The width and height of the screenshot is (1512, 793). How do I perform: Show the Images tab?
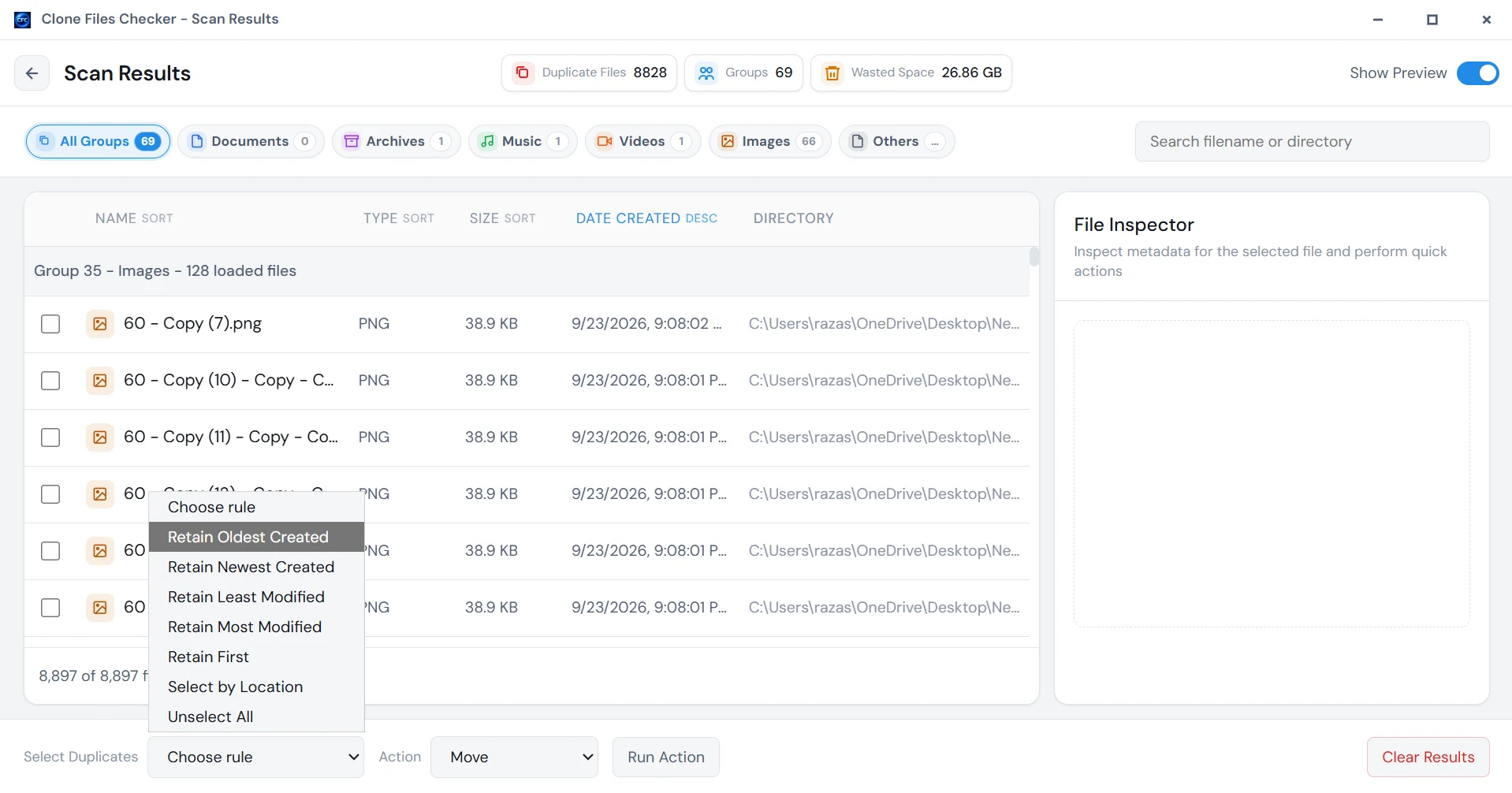pyautogui.click(x=769, y=141)
